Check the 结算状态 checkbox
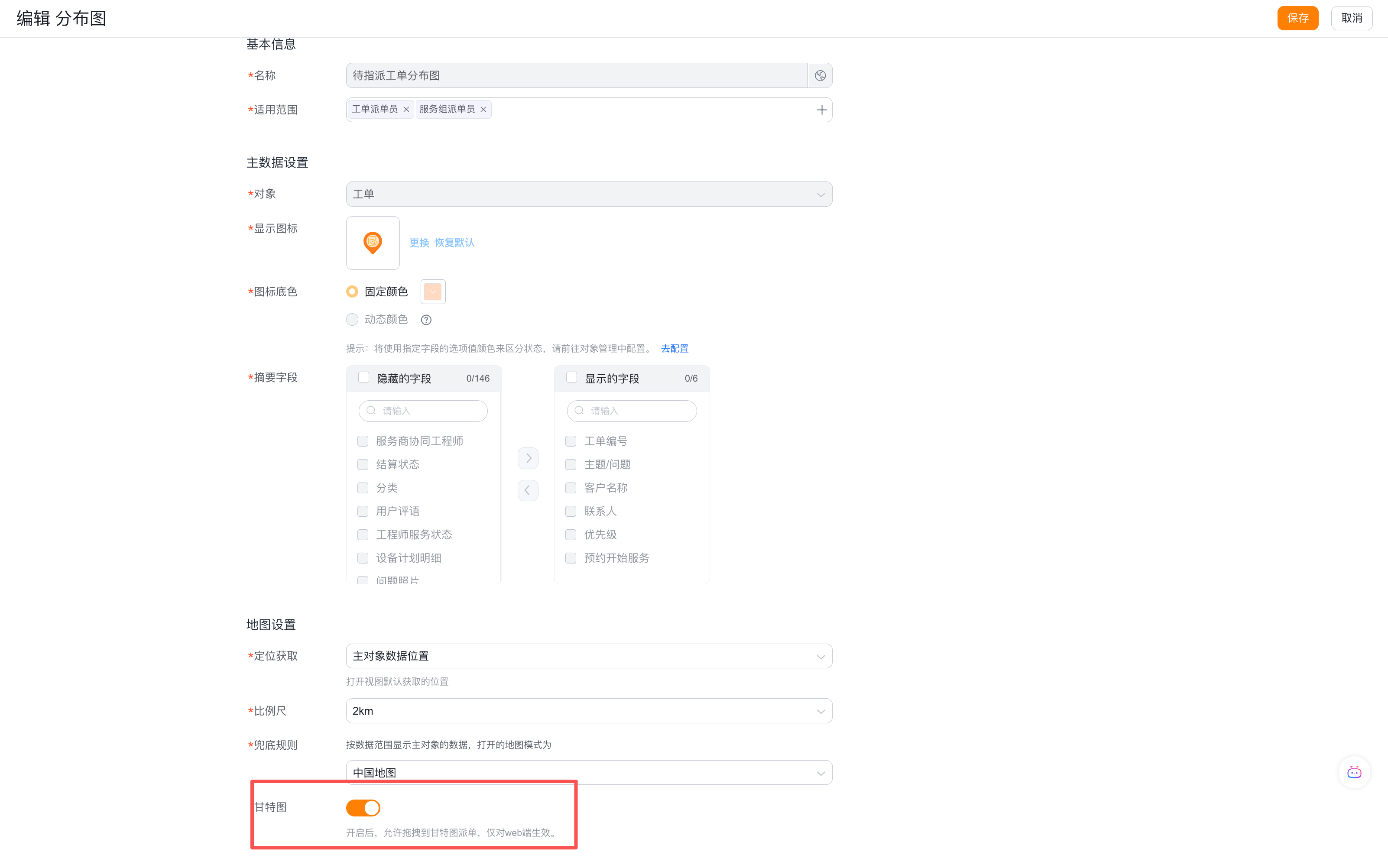 tap(363, 464)
